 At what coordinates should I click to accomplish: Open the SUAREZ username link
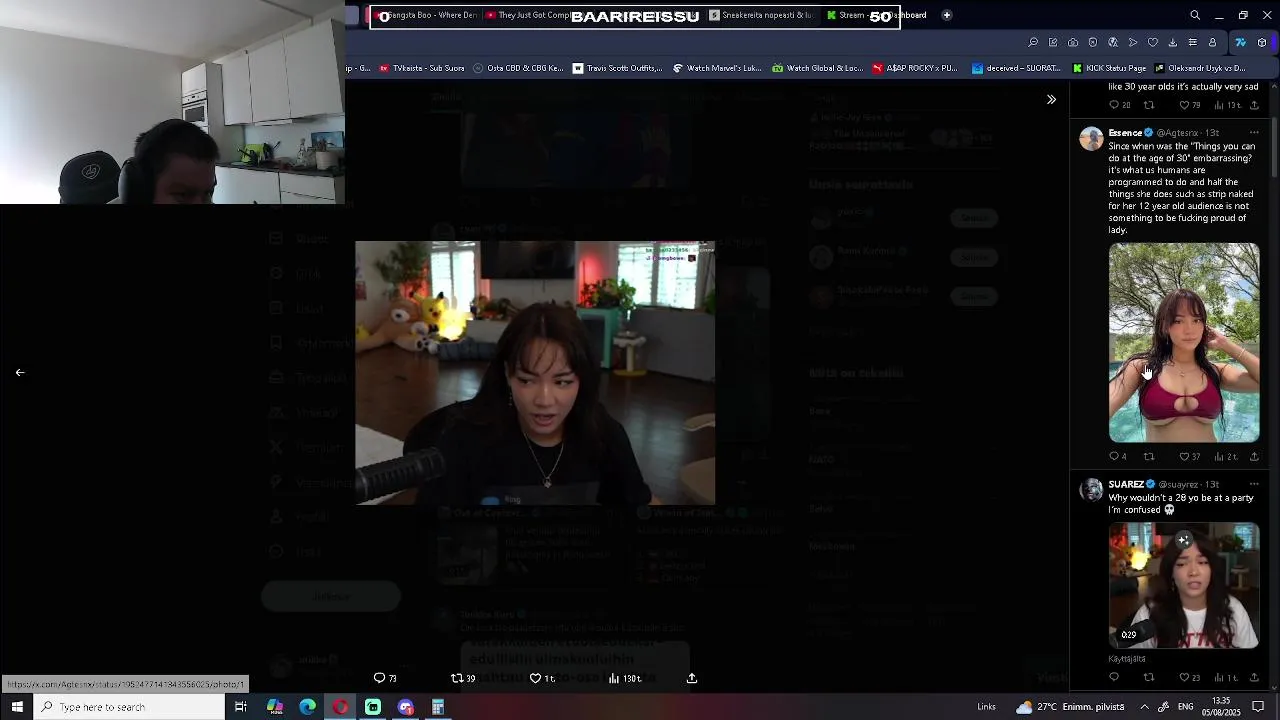1126,484
